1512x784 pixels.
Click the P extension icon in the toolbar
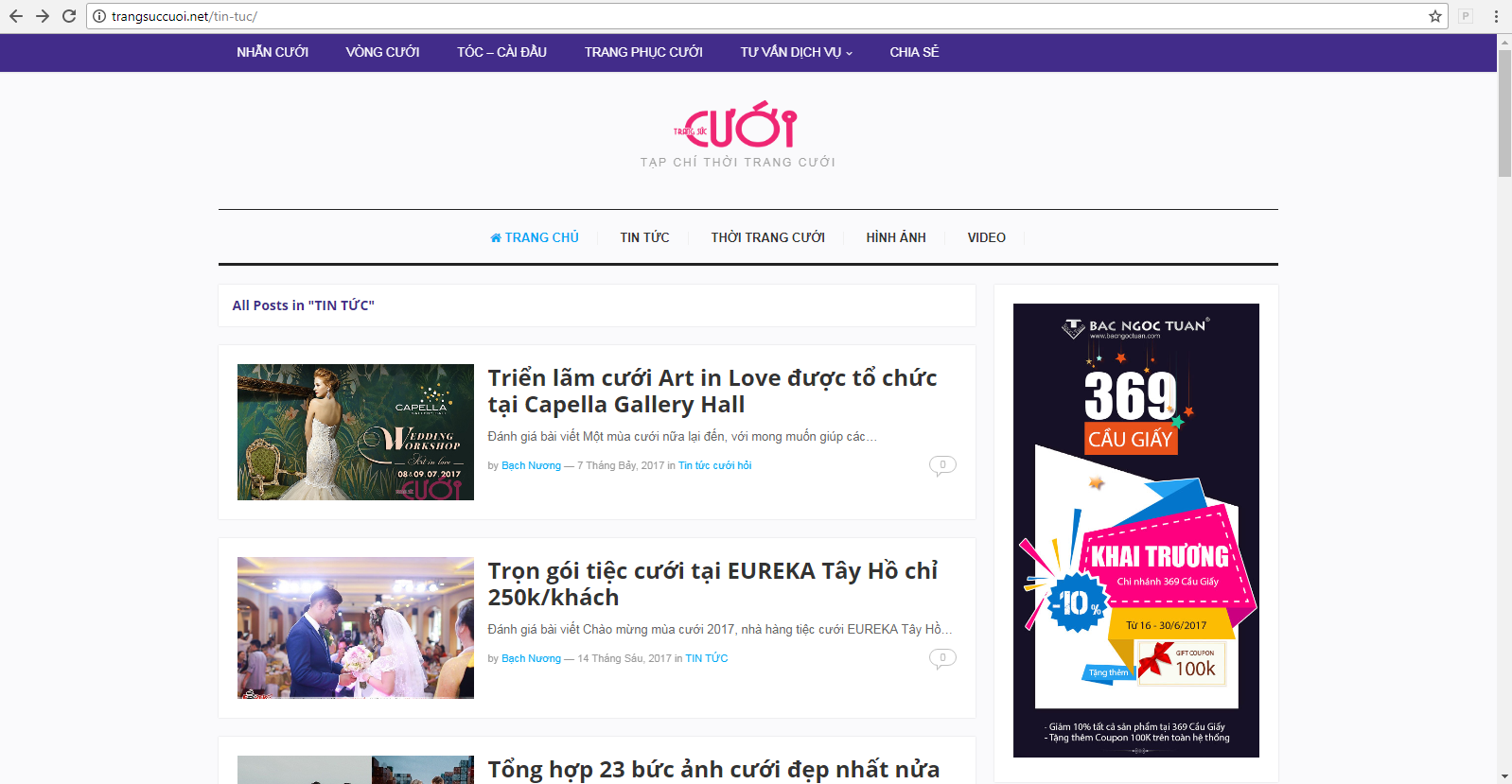pos(1466,16)
